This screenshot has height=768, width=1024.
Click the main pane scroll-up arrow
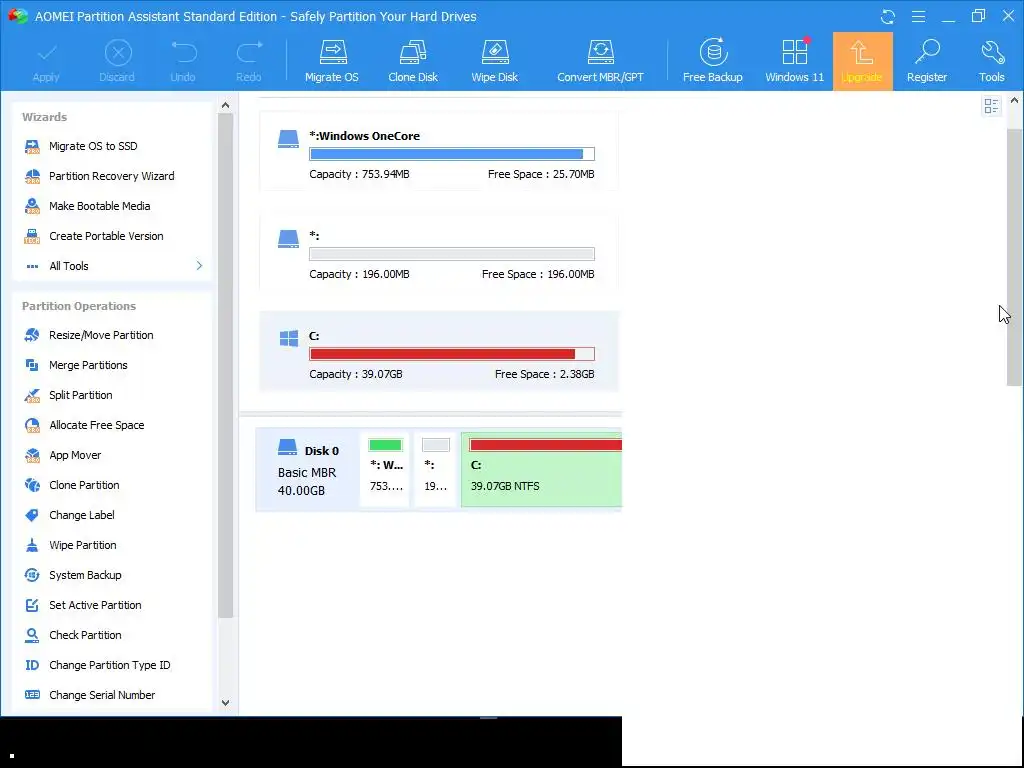pyautogui.click(x=1014, y=101)
